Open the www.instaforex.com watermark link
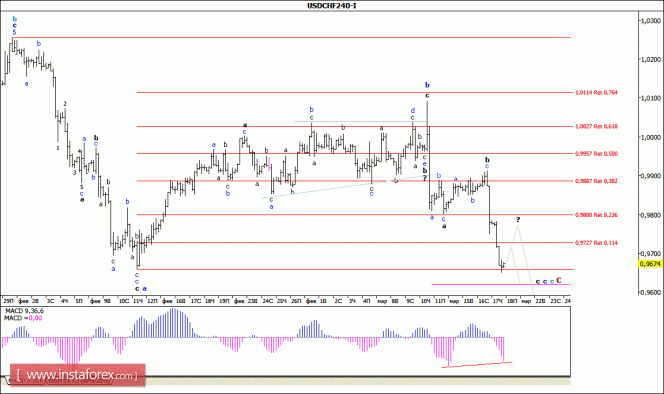 click(77, 375)
